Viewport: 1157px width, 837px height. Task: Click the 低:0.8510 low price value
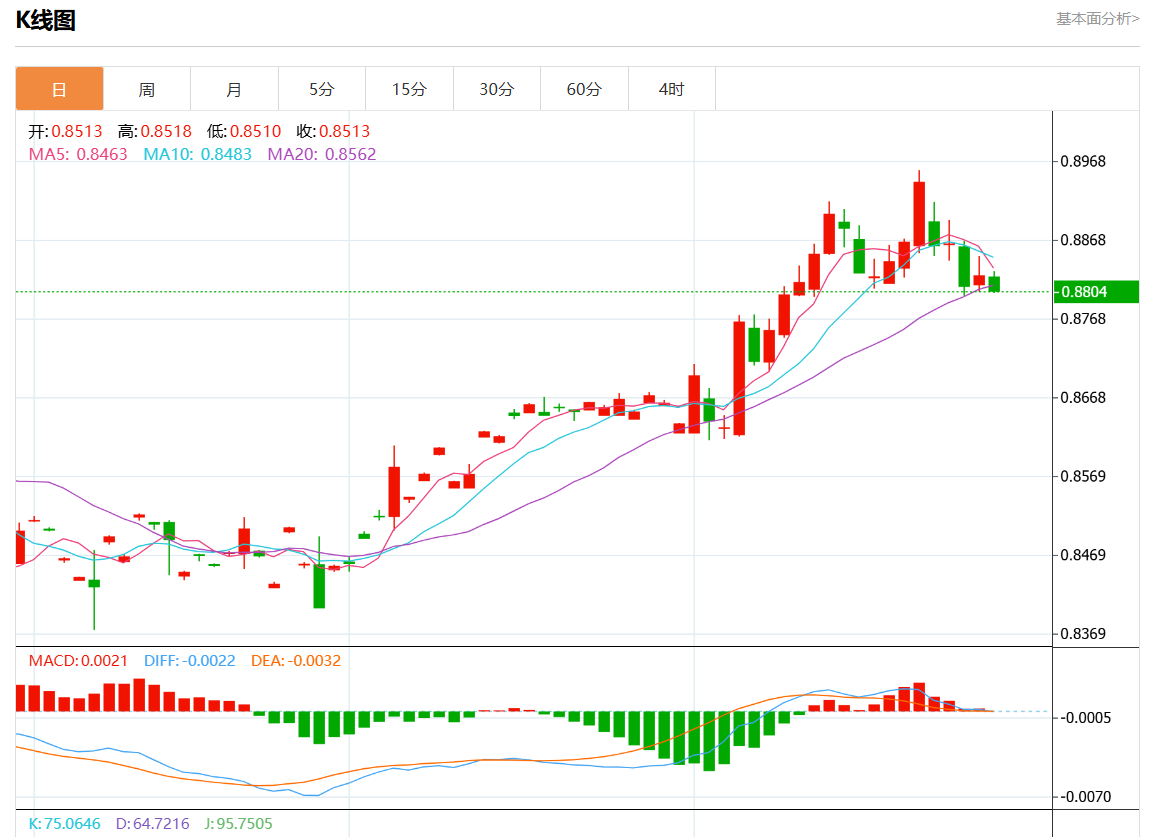coord(244,131)
